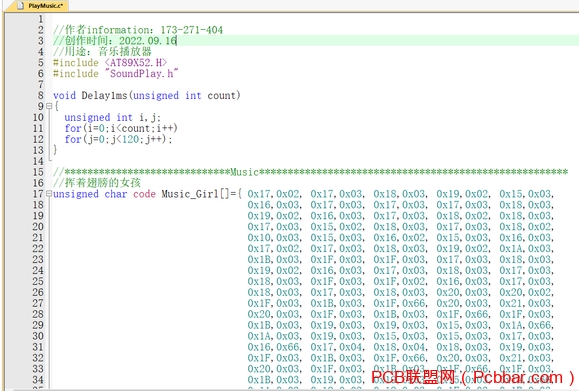Collapse the Delay1ms function body fold marker
The image size is (579, 391).
49,106
